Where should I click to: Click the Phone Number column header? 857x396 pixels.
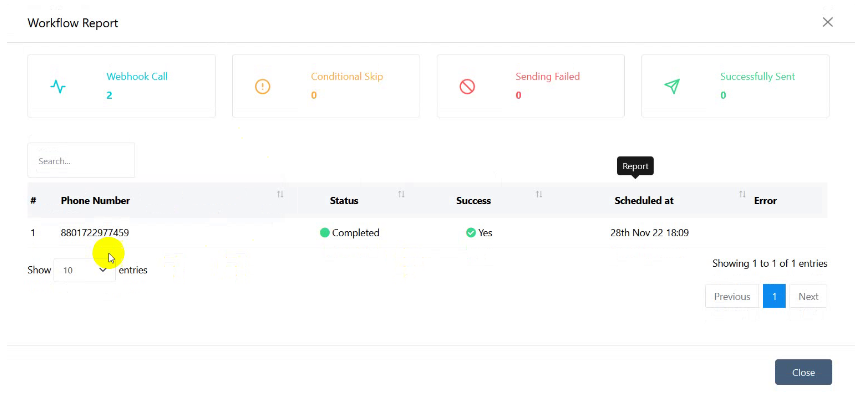tap(95, 200)
